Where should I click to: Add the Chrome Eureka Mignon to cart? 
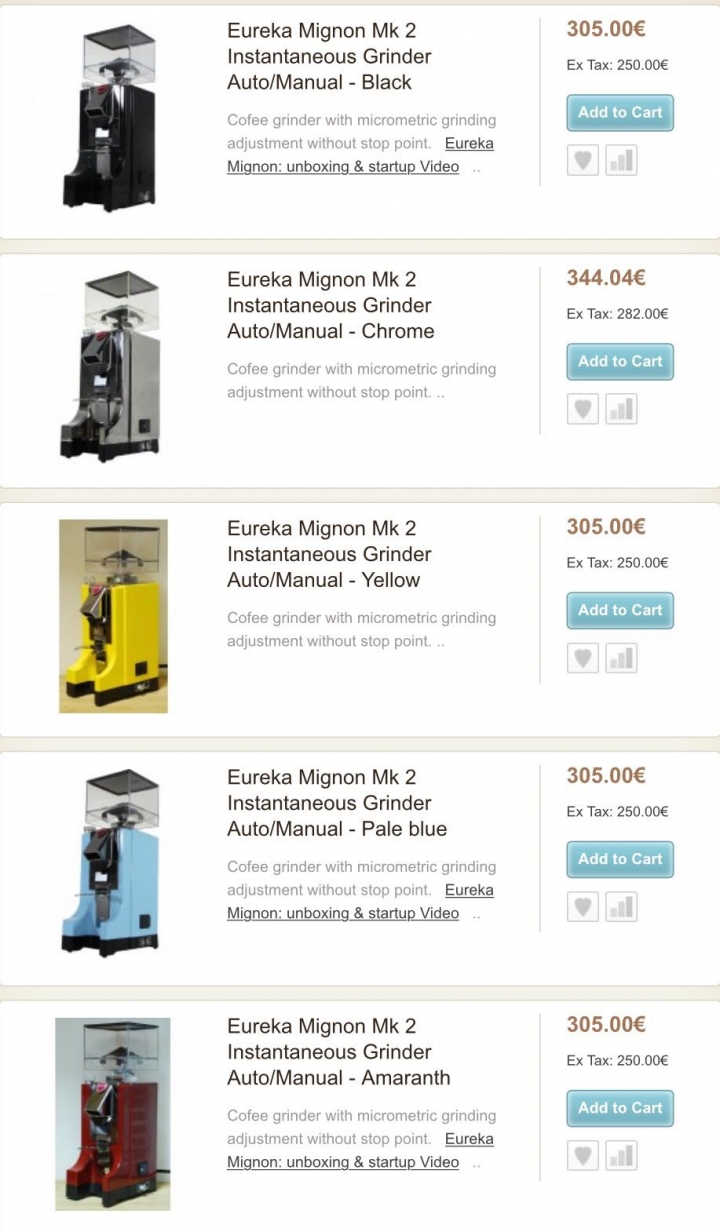[x=620, y=362]
